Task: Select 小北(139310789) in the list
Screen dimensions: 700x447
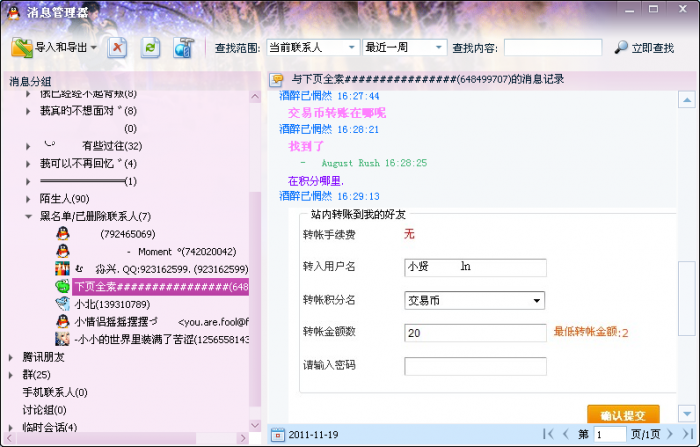Action: 112,305
